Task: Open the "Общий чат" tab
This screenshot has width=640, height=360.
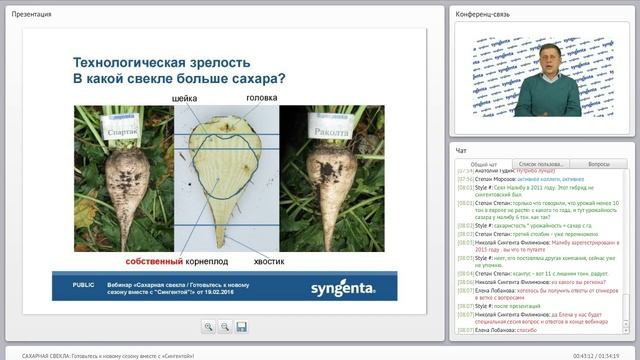Action: pyautogui.click(x=484, y=164)
